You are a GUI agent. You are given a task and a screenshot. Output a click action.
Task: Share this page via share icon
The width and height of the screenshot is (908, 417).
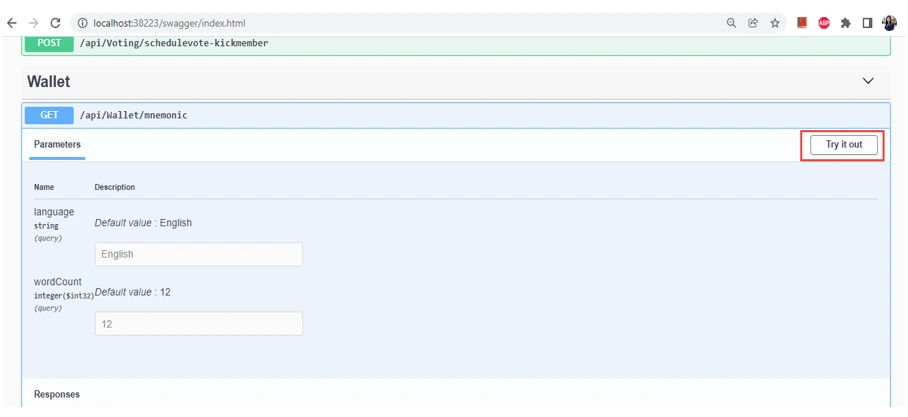tap(753, 23)
